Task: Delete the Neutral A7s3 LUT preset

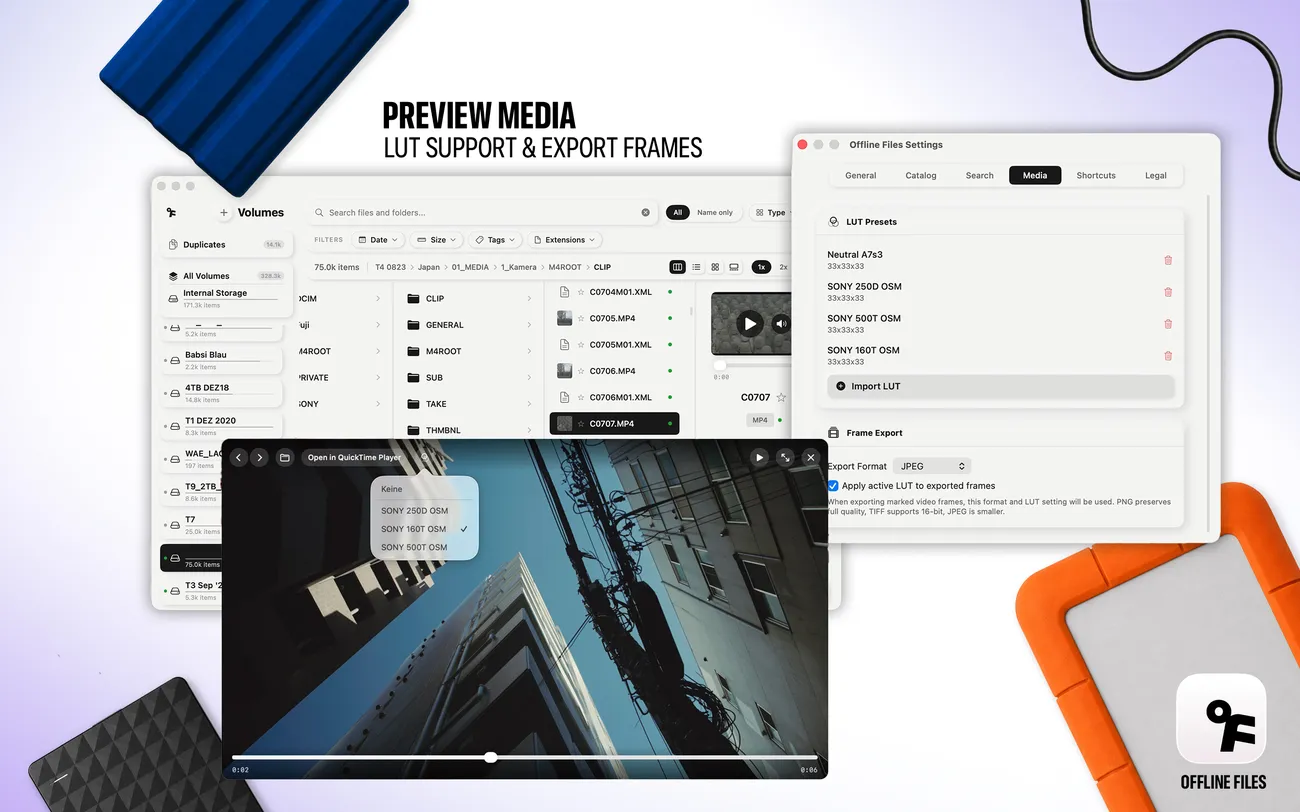Action: [x=1168, y=260]
